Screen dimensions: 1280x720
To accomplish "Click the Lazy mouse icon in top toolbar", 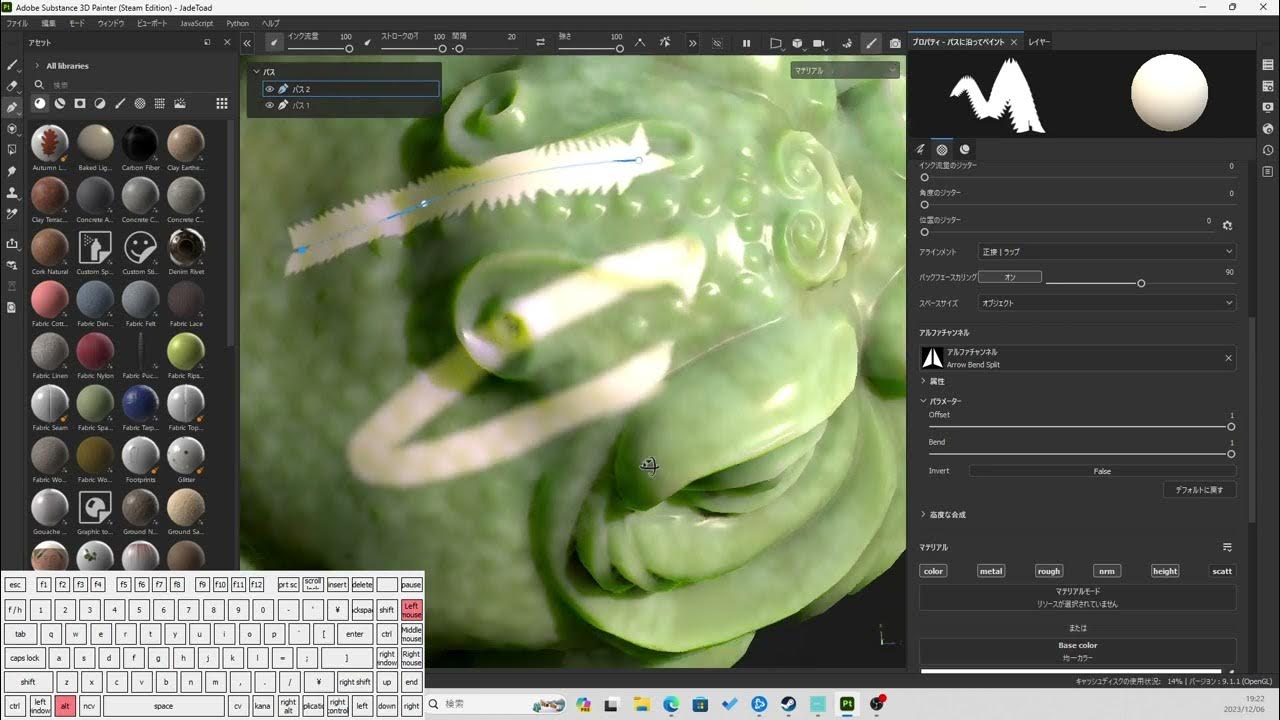I will pos(665,43).
